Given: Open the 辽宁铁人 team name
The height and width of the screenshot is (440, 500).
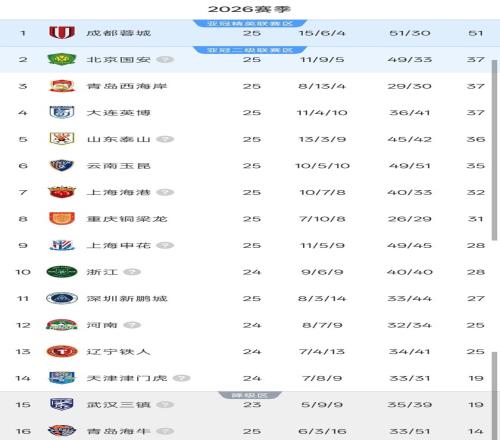Looking at the screenshot, I should pyautogui.click(x=119, y=352).
